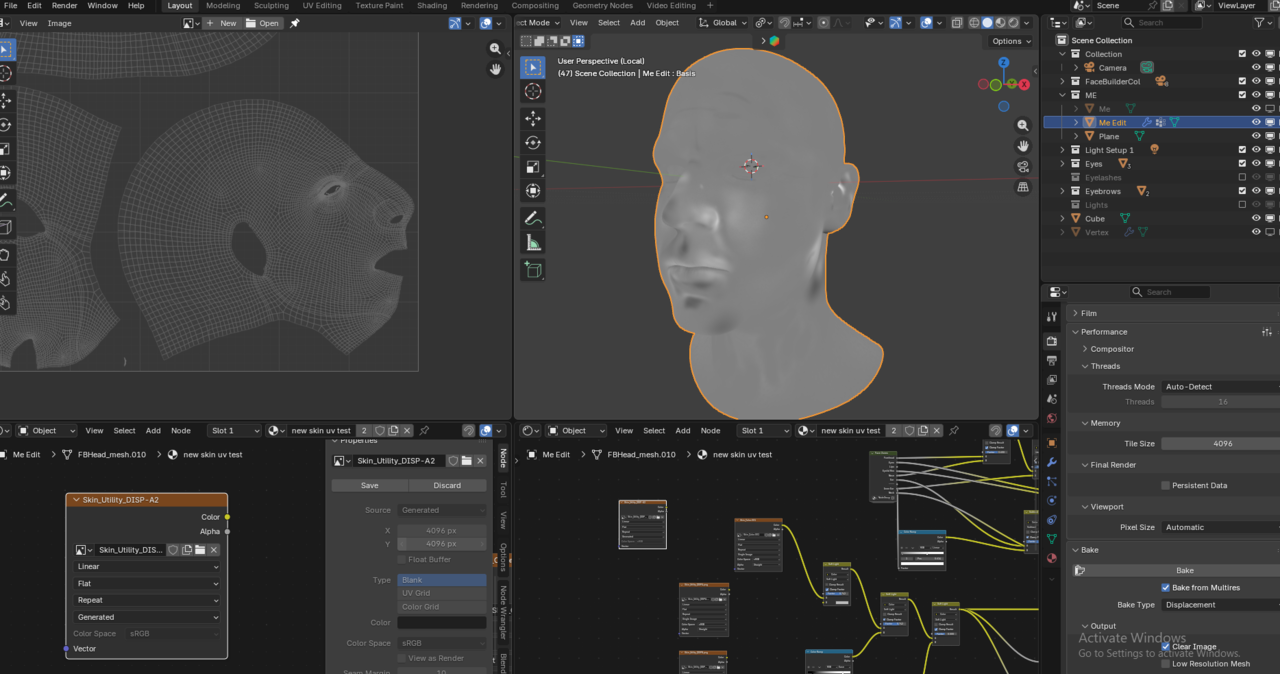The image size is (1280, 674).
Task: Expand the Film panel
Action: coord(1089,313)
